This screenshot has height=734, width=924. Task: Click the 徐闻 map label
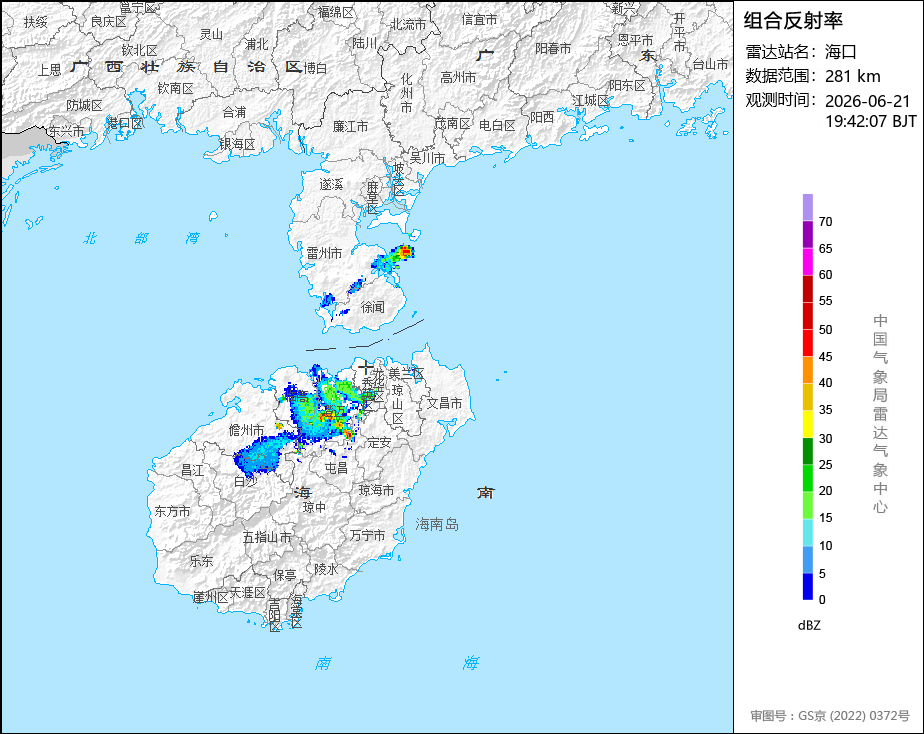(372, 307)
